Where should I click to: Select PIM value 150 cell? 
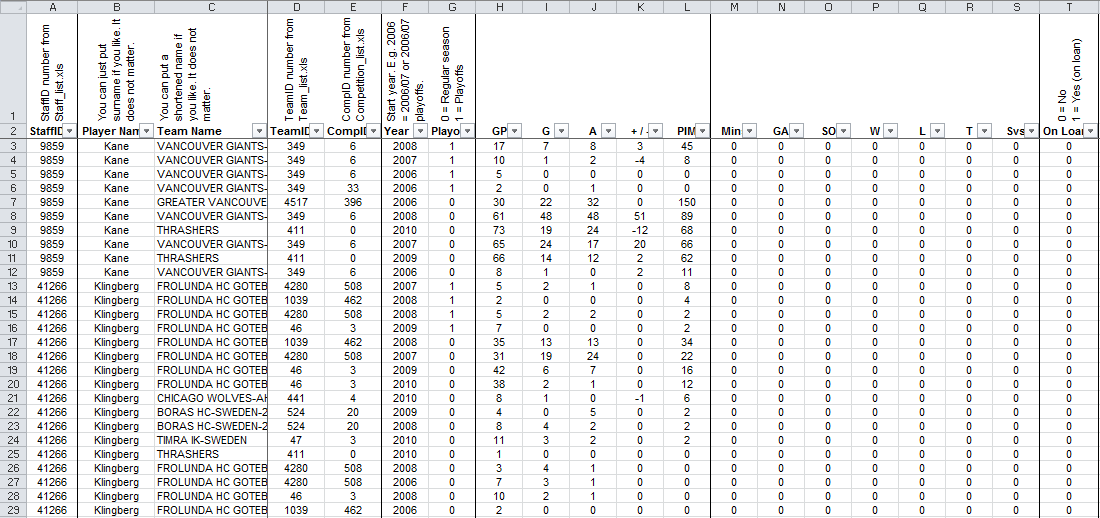pyautogui.click(x=687, y=202)
